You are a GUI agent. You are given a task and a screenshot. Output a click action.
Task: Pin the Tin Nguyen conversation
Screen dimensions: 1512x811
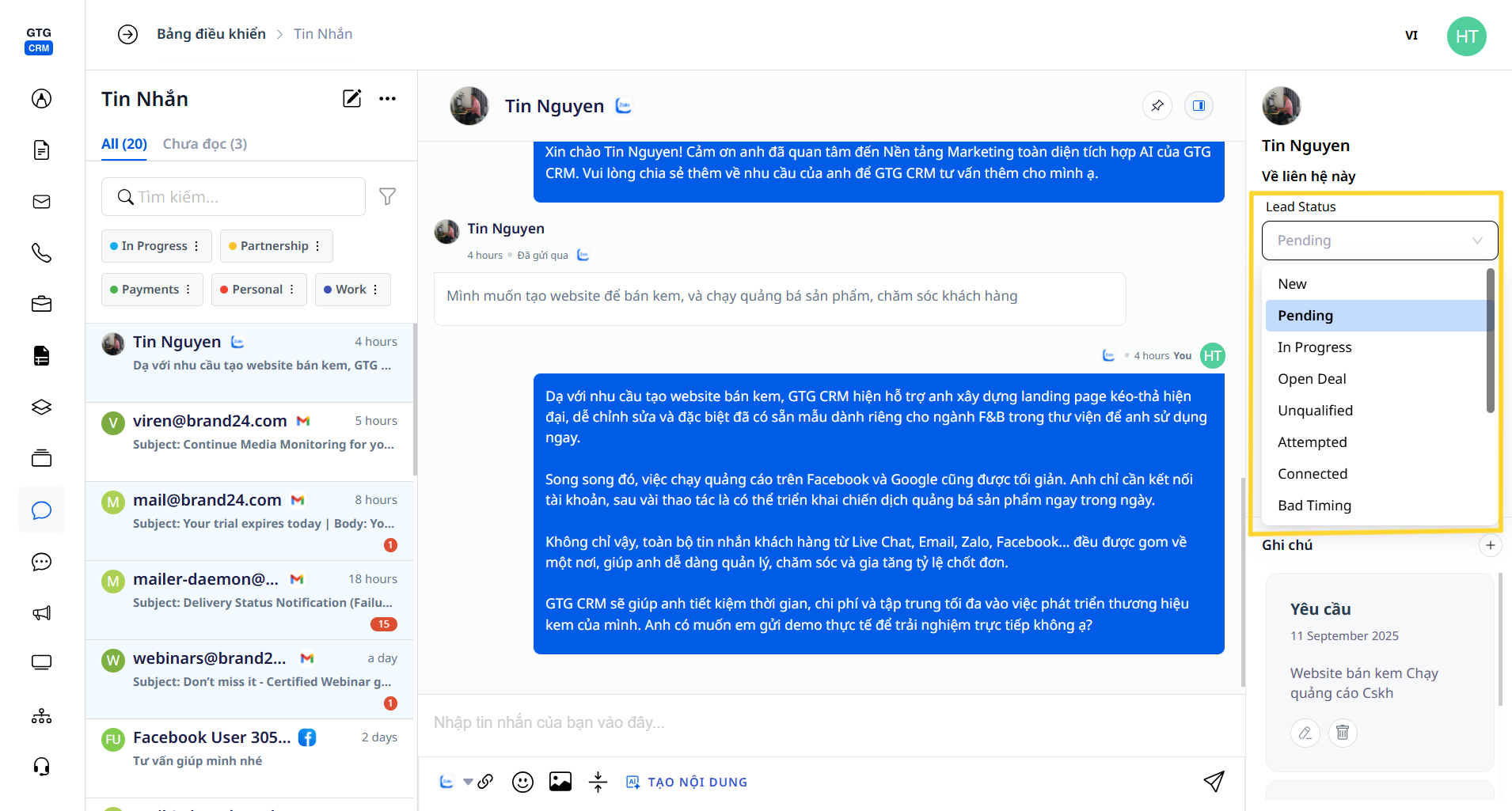tap(1157, 106)
